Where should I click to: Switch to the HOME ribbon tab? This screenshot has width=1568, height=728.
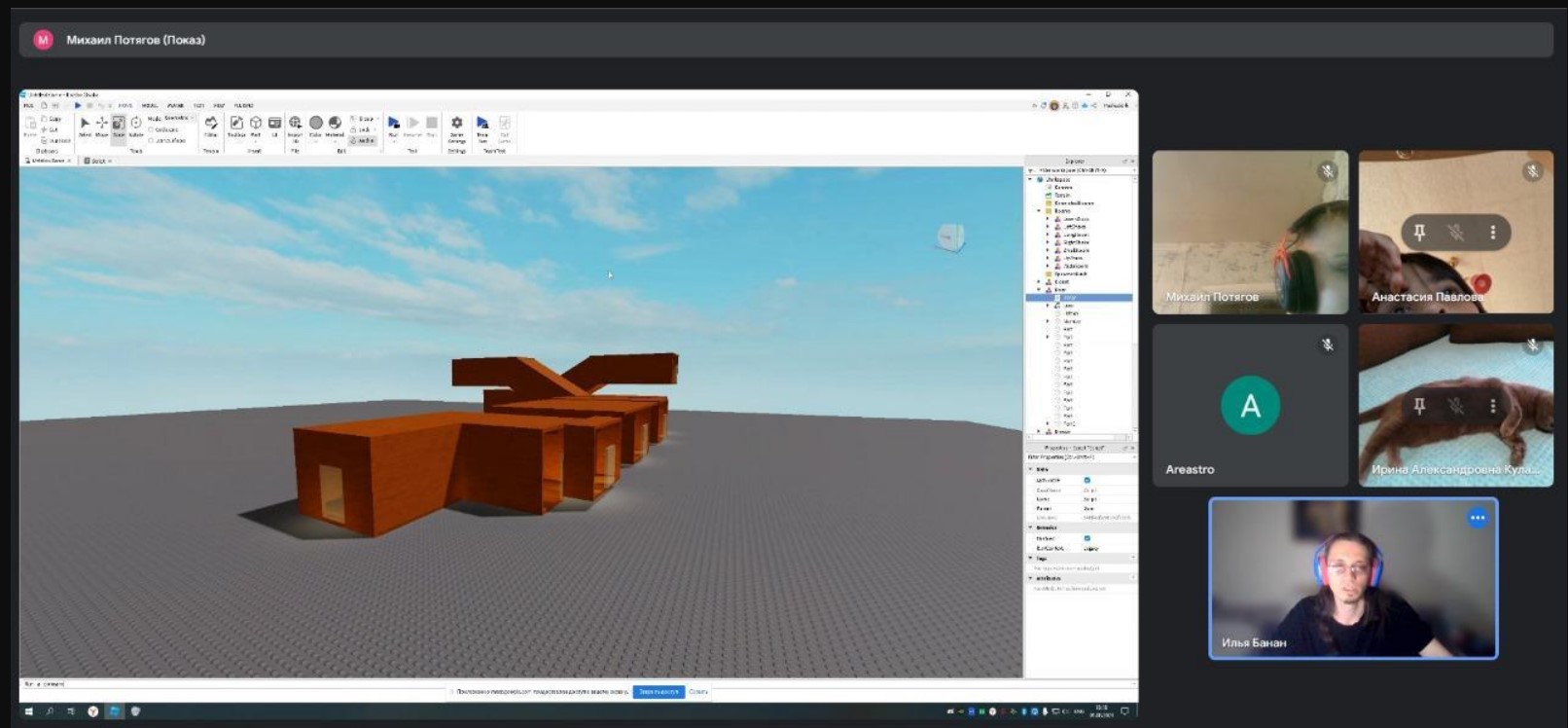click(125, 105)
